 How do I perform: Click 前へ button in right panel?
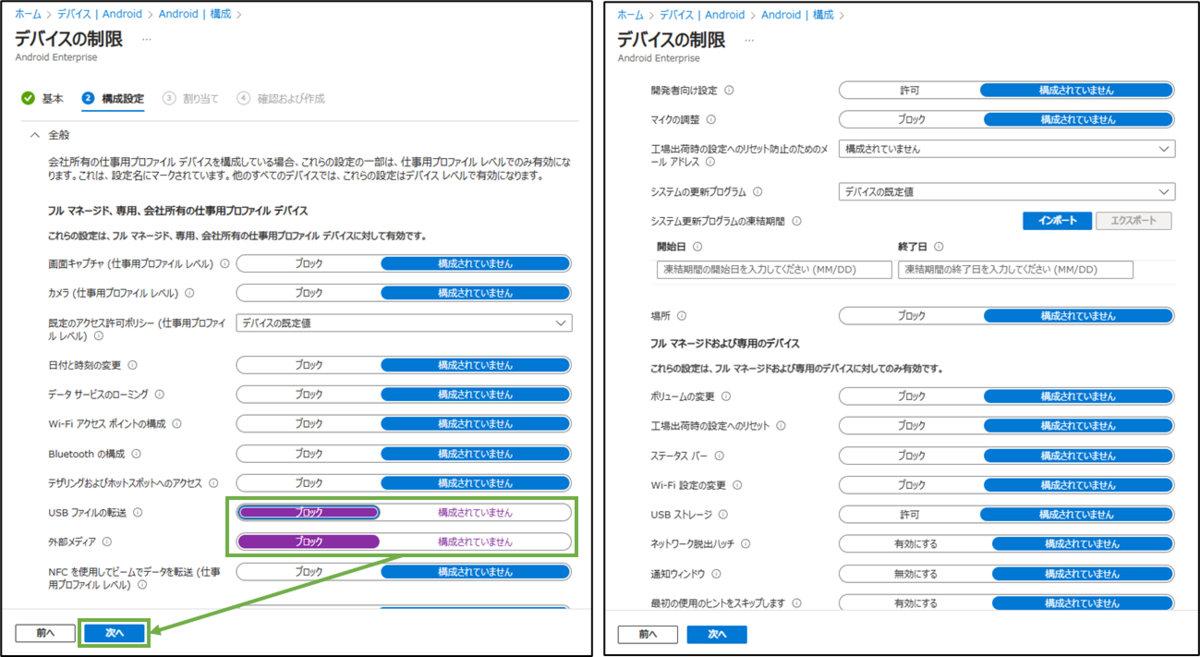[647, 634]
